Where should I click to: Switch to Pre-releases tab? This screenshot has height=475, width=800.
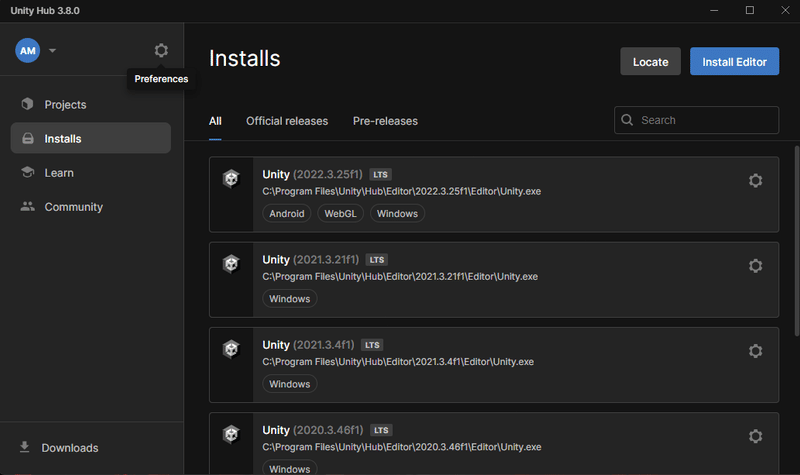coord(385,121)
